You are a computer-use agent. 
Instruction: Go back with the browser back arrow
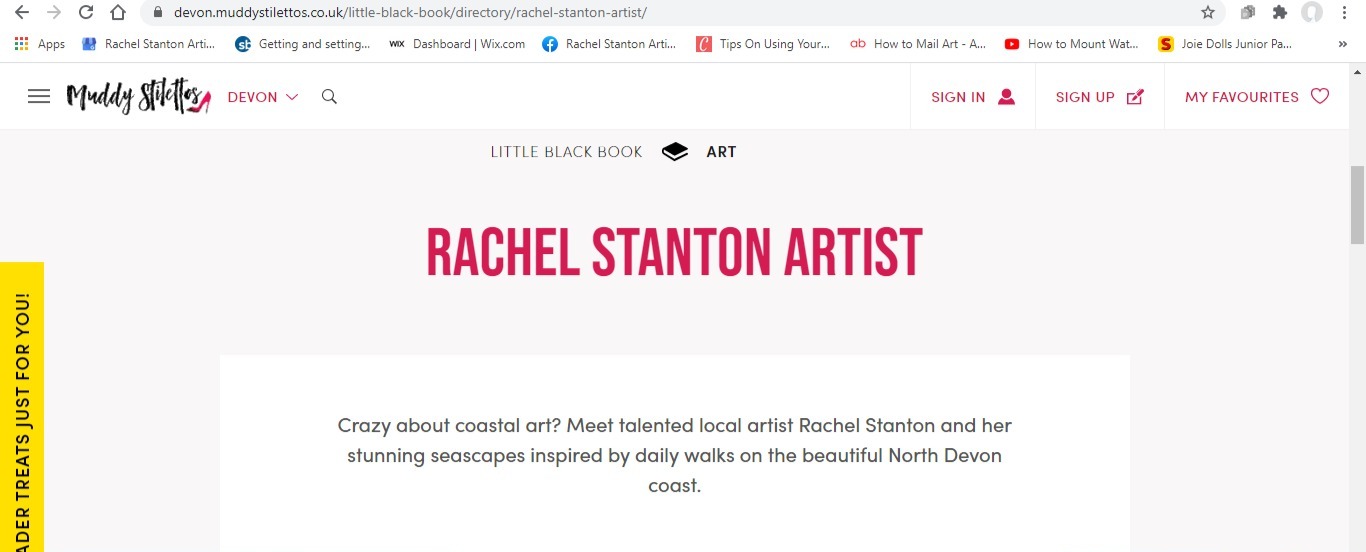[22, 13]
